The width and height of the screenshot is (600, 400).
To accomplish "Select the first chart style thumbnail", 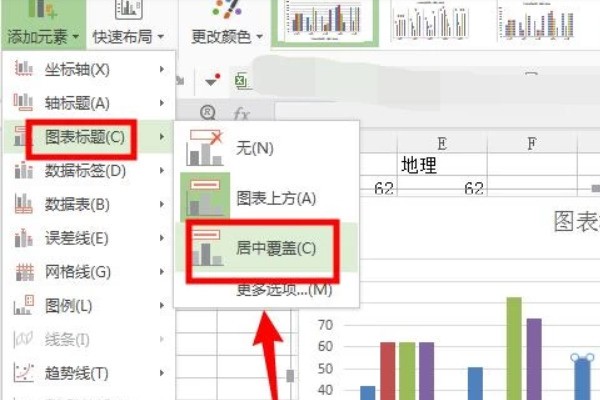I will click(x=325, y=21).
